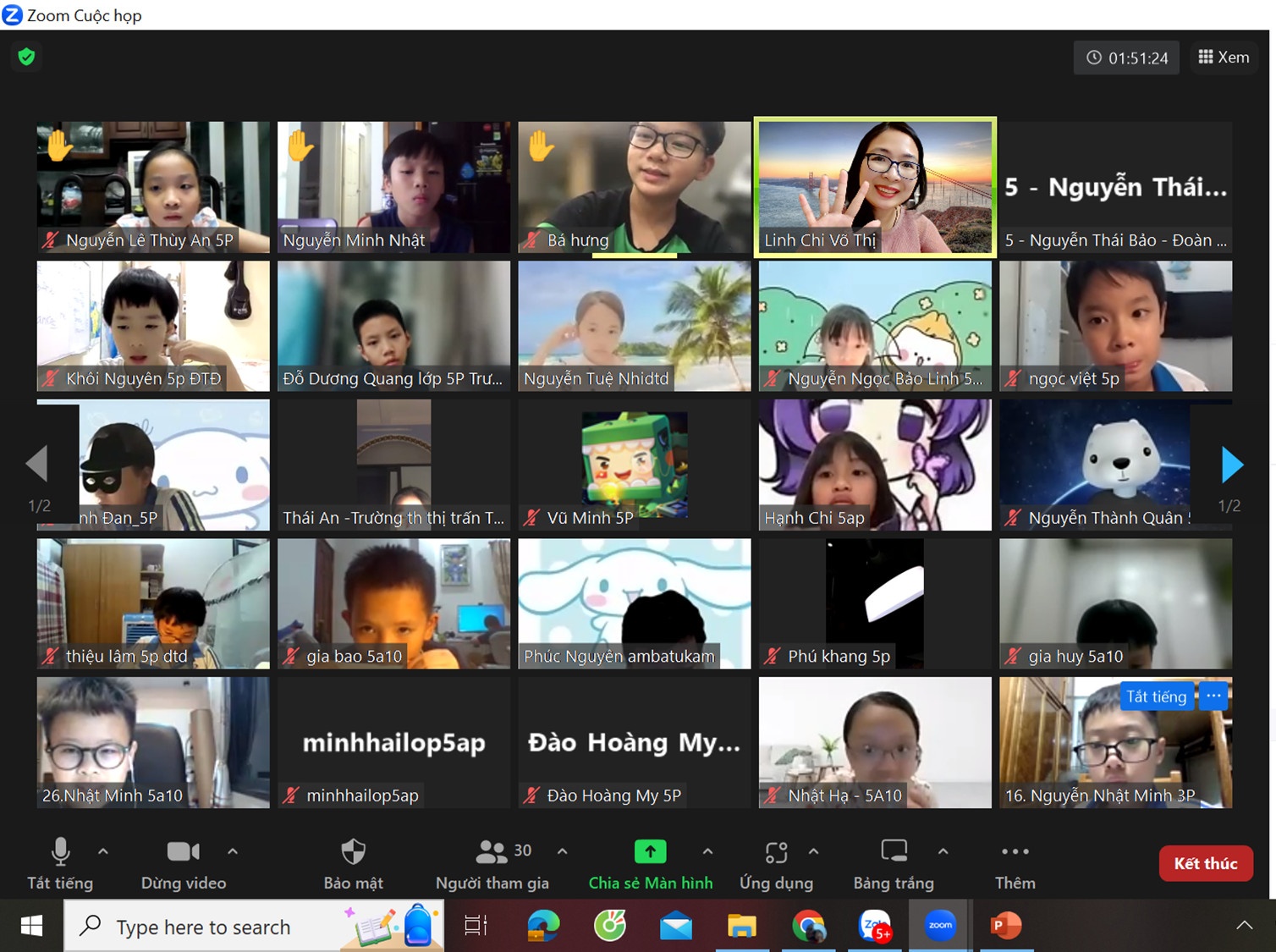The image size is (1276, 952).
Task: Click the green encryption shield icon
Action: click(x=26, y=57)
